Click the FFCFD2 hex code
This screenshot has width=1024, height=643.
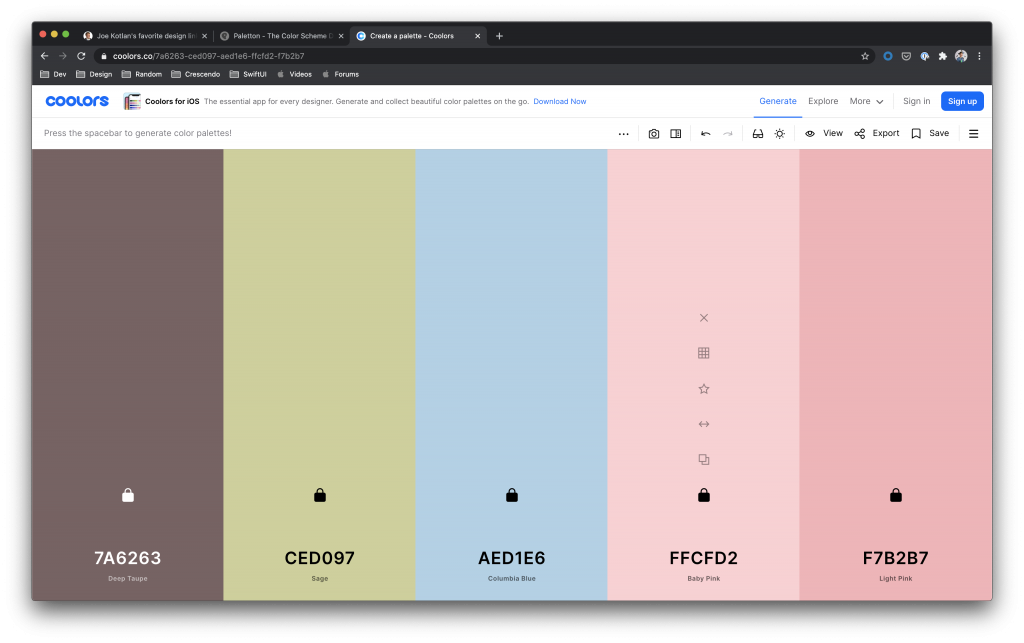[703, 558]
